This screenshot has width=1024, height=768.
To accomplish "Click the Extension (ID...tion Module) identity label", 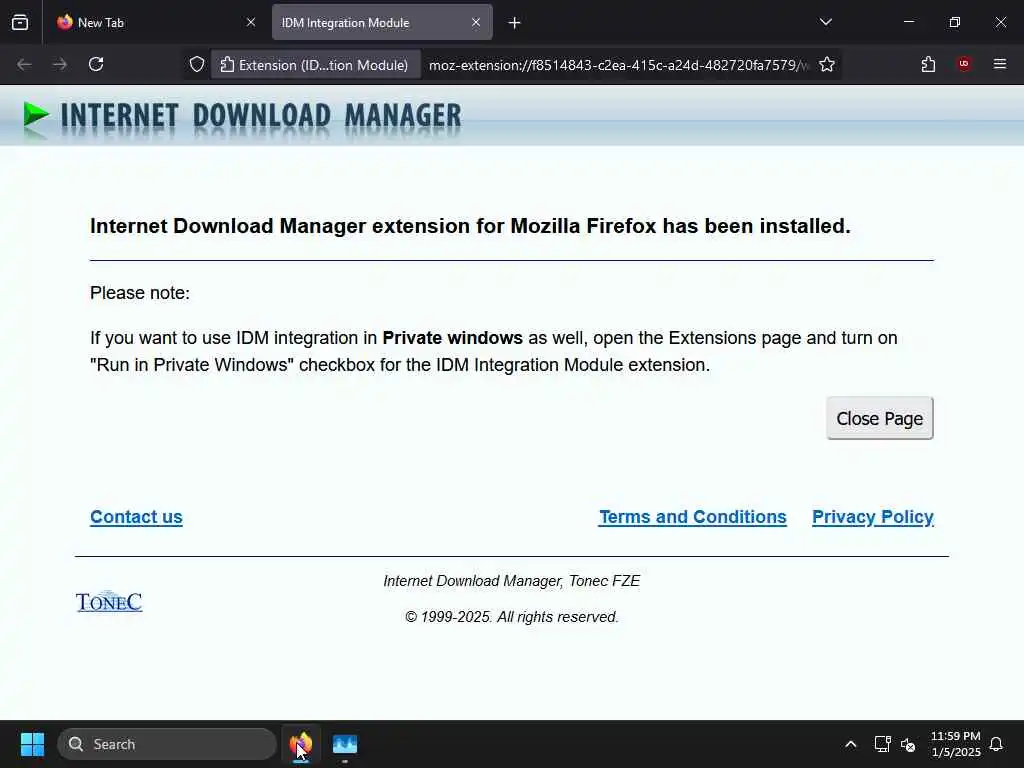I will pyautogui.click(x=315, y=65).
